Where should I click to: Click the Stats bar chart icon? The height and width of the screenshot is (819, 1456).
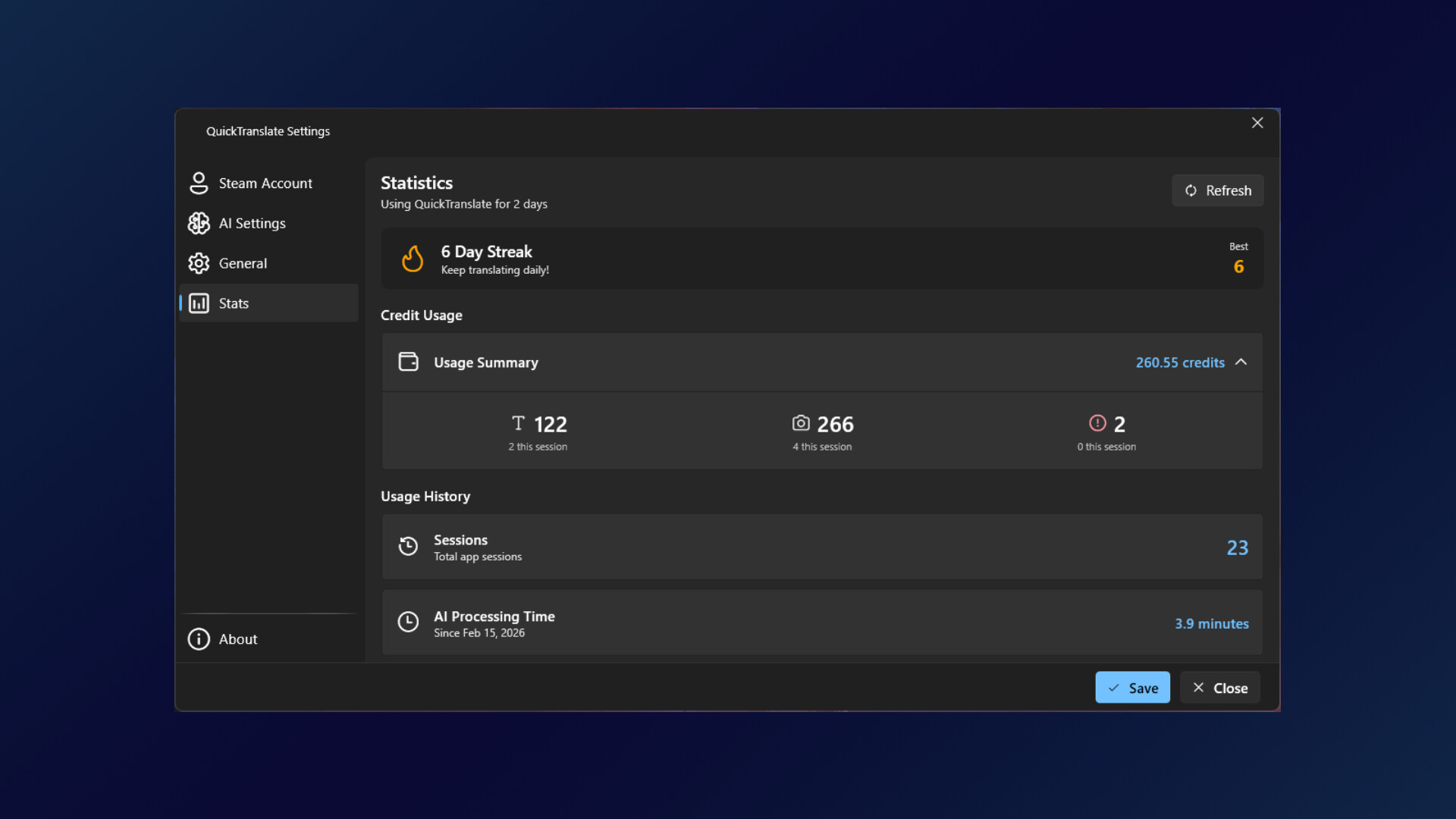[x=199, y=303]
